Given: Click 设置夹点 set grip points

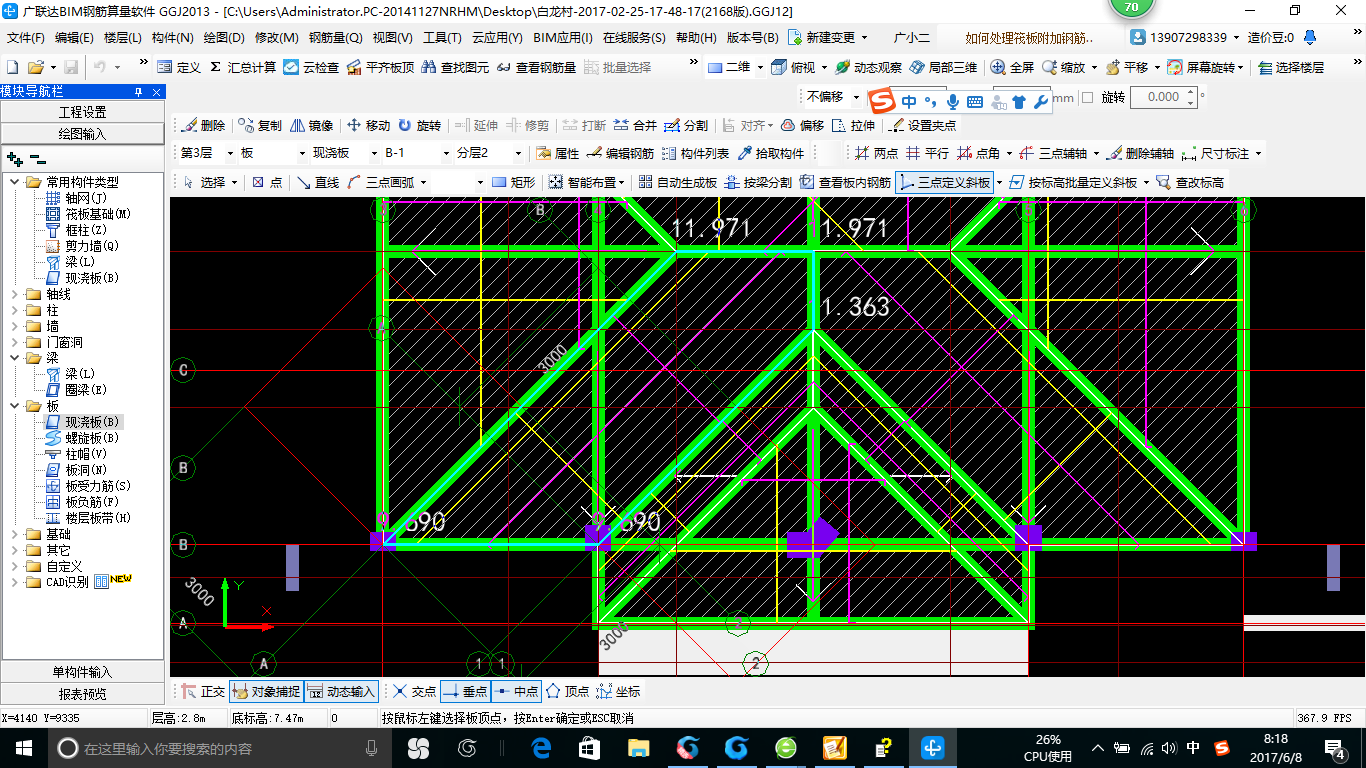Looking at the screenshot, I should [x=922, y=125].
